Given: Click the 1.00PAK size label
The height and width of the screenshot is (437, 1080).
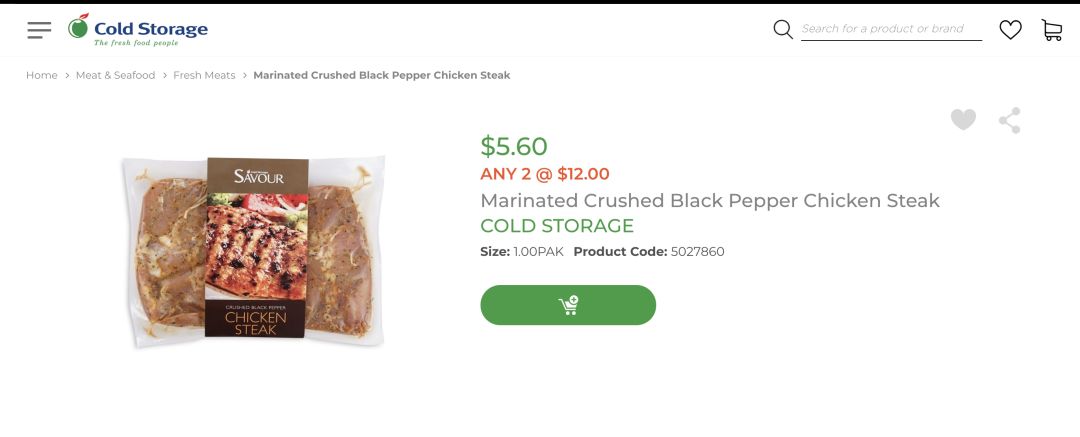Looking at the screenshot, I should click(x=538, y=252).
